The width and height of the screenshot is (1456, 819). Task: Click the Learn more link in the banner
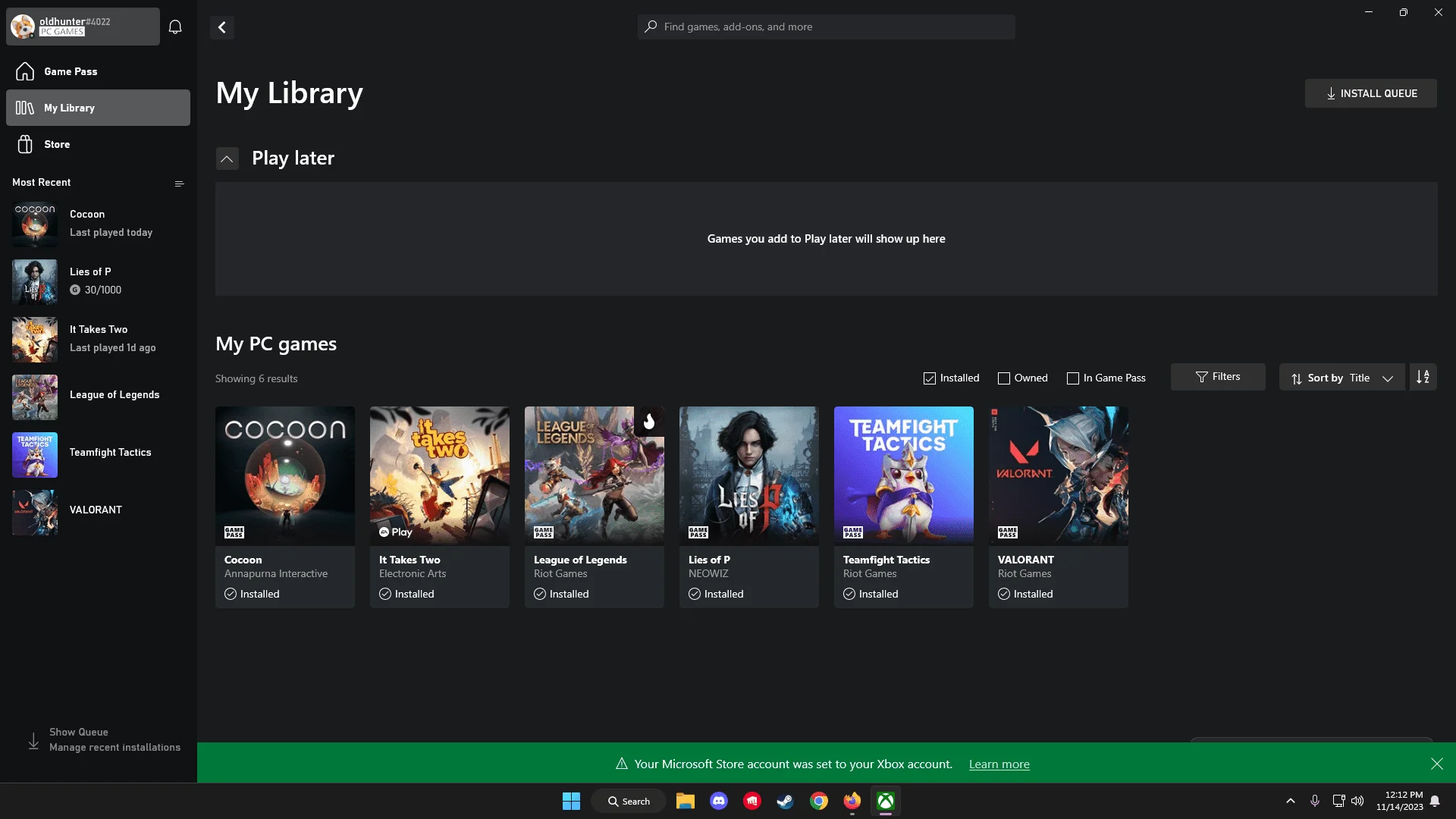coord(999,764)
